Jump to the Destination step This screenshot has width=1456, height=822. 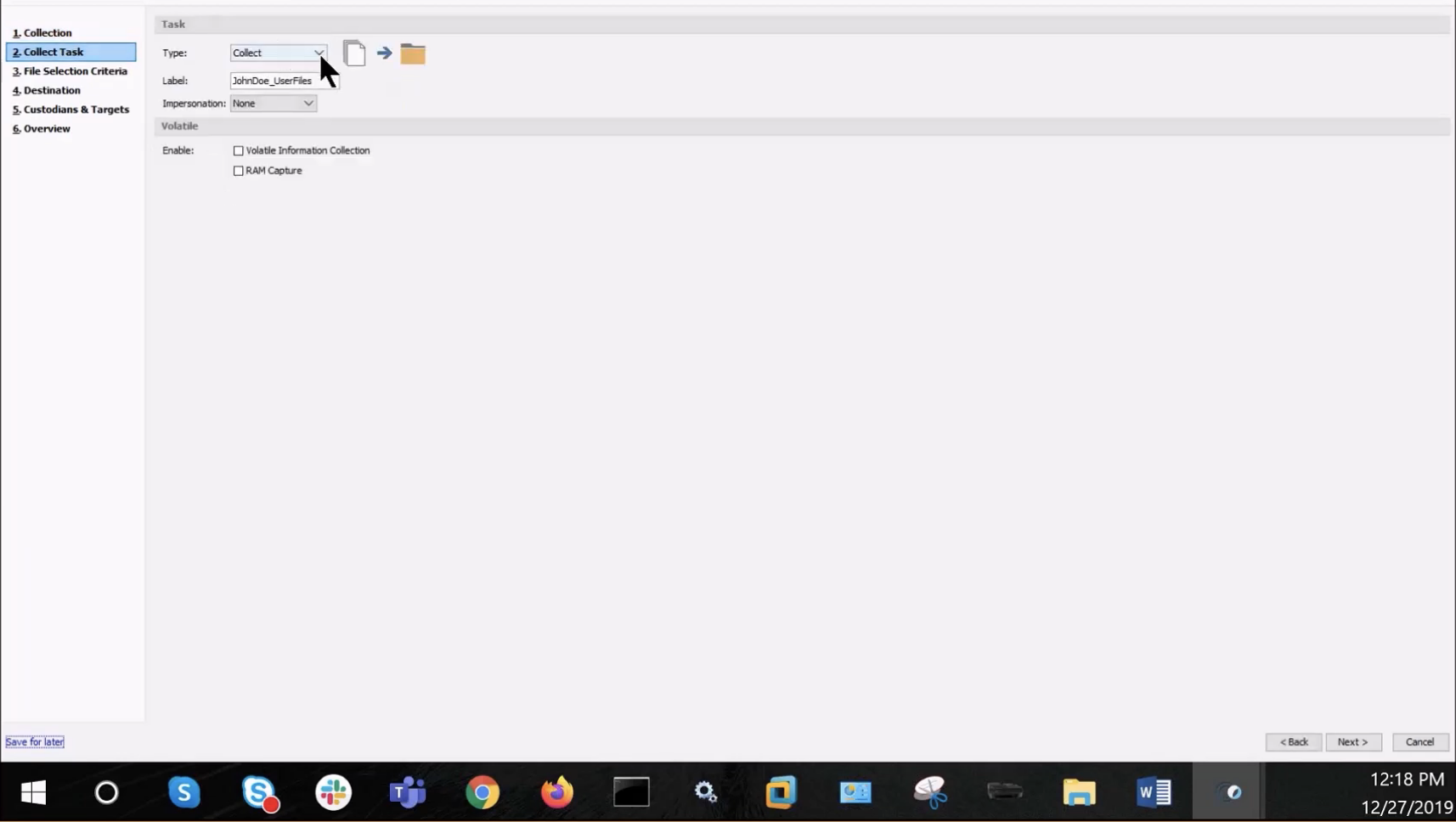tap(49, 90)
